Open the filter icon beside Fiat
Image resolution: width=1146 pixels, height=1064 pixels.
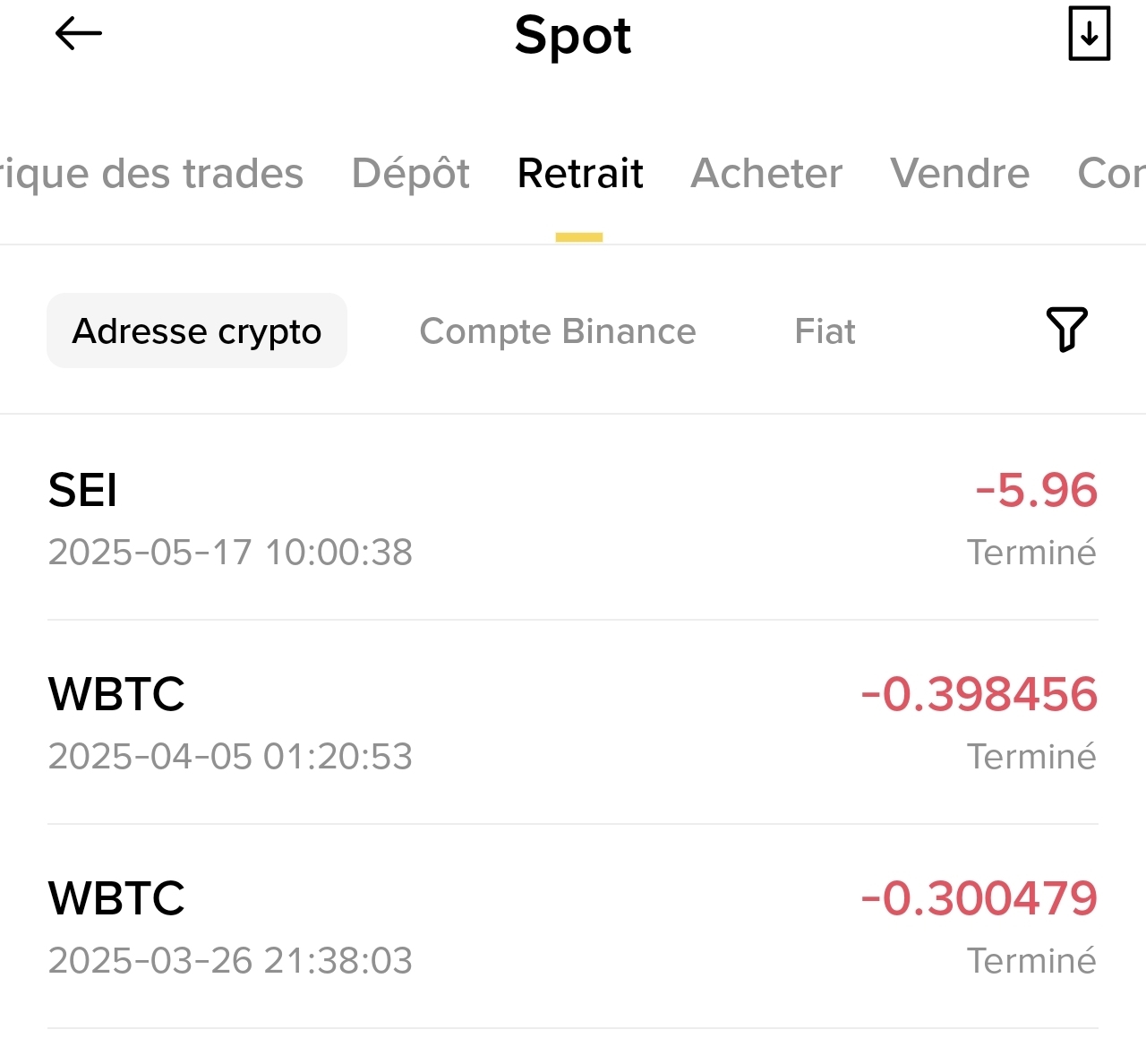[x=1066, y=330]
